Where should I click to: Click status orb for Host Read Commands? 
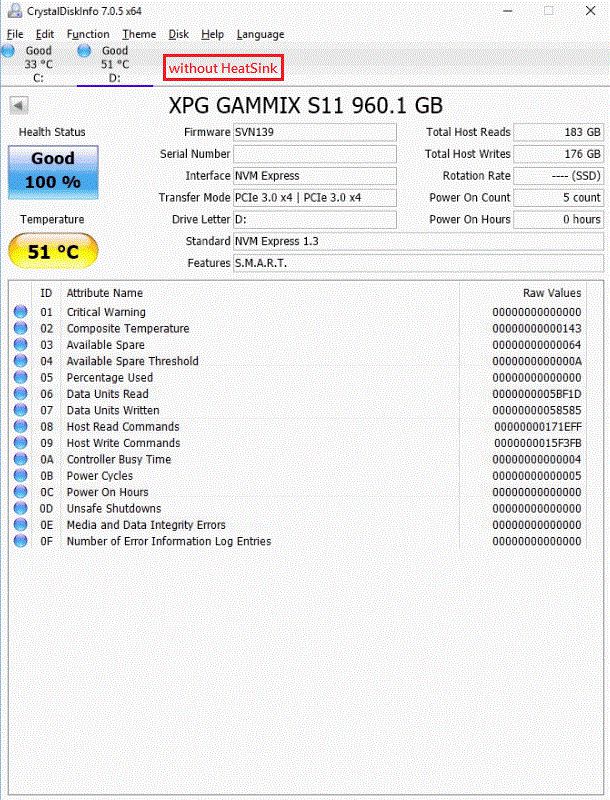(20, 426)
